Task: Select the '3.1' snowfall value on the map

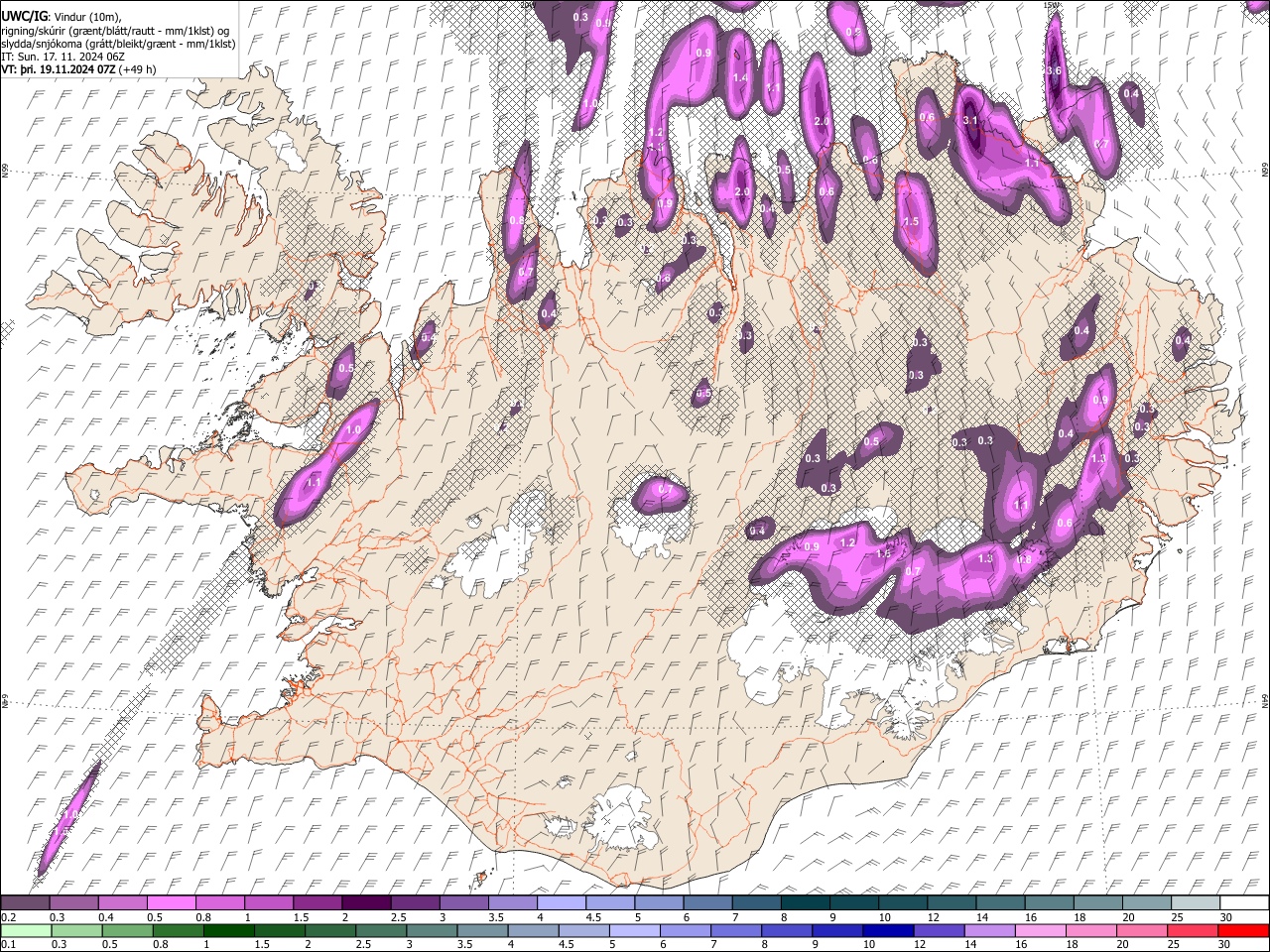Action: [x=971, y=121]
